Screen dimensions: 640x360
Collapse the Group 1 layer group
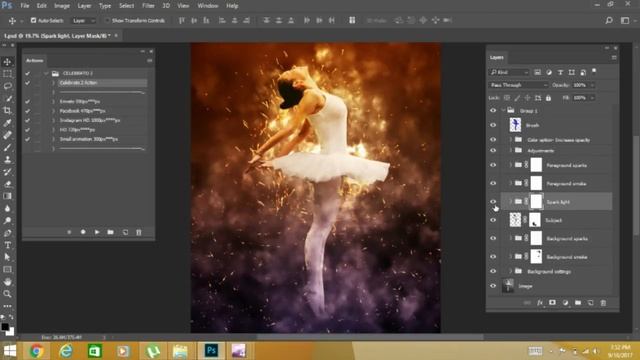point(503,111)
